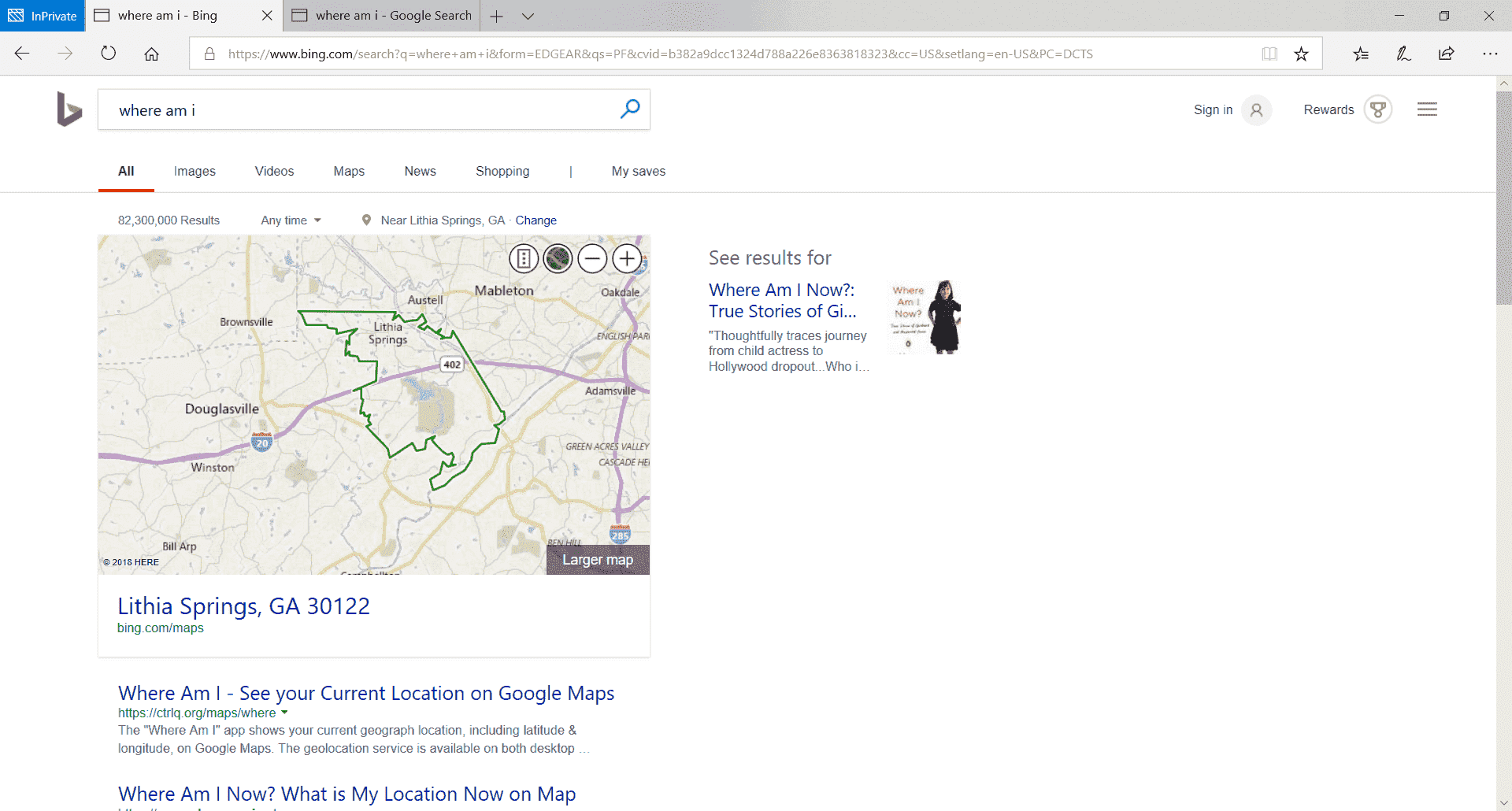The height and width of the screenshot is (811, 1512).
Task: Switch to Images tab
Action: 195,171
